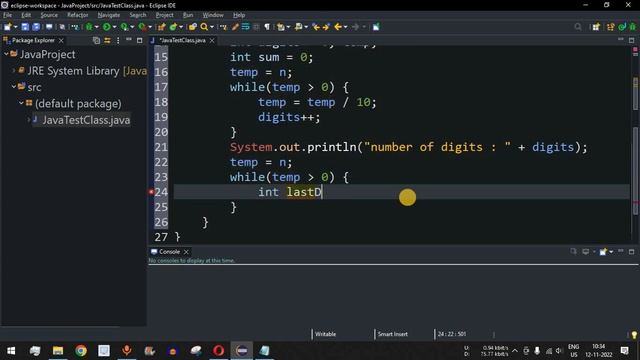Toggle Mark Occurrences pencil icon

[x=235, y=27]
